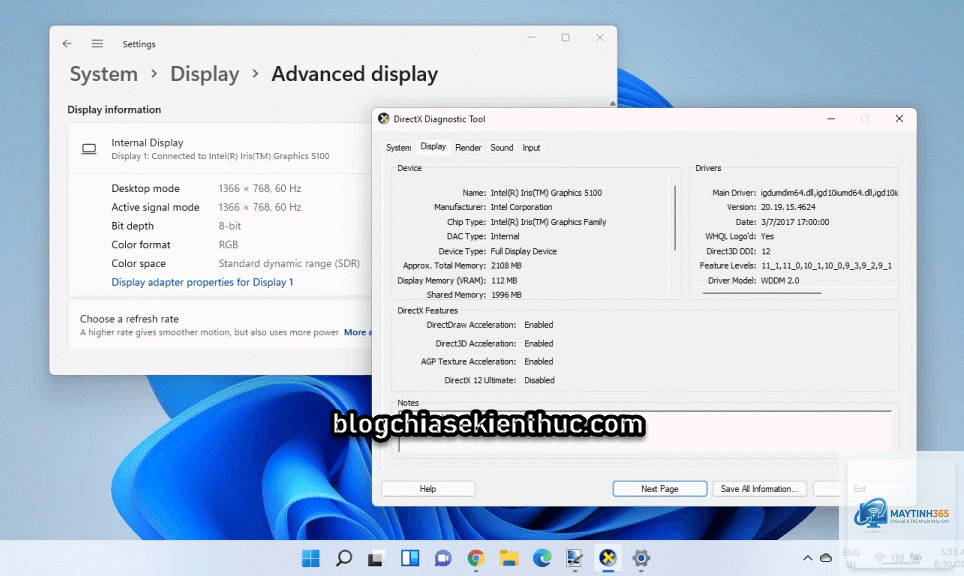This screenshot has height=576, width=964.
Task: Click Bit depth value '8-bit'
Action: point(230,226)
